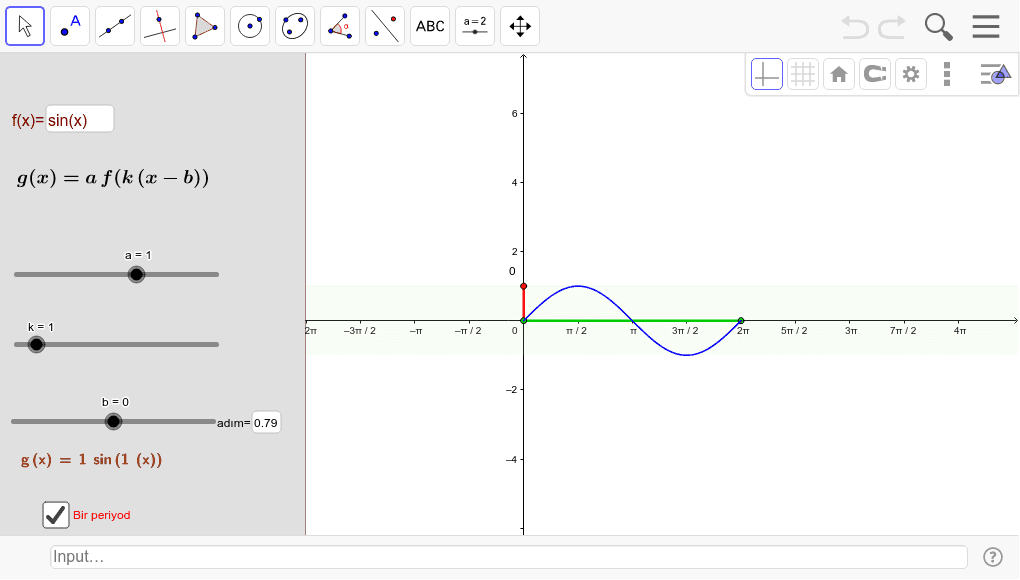This screenshot has width=1020, height=580.
Task: Select the Perpendicular line tool
Action: 160,26
